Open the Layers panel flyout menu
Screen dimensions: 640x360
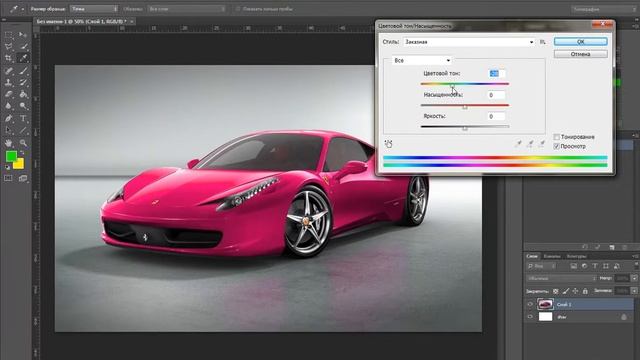coord(636,256)
